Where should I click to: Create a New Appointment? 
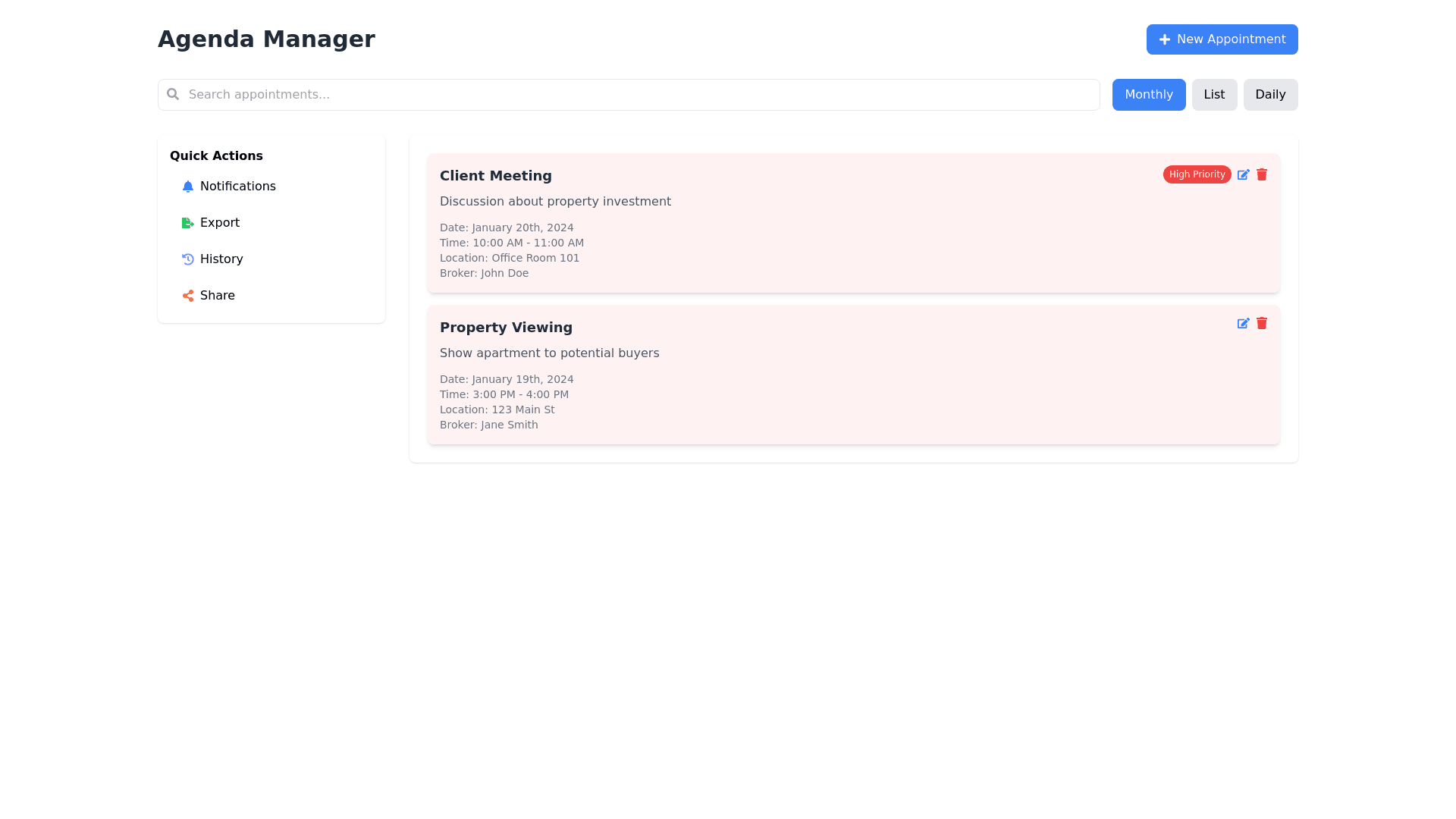(x=1222, y=39)
